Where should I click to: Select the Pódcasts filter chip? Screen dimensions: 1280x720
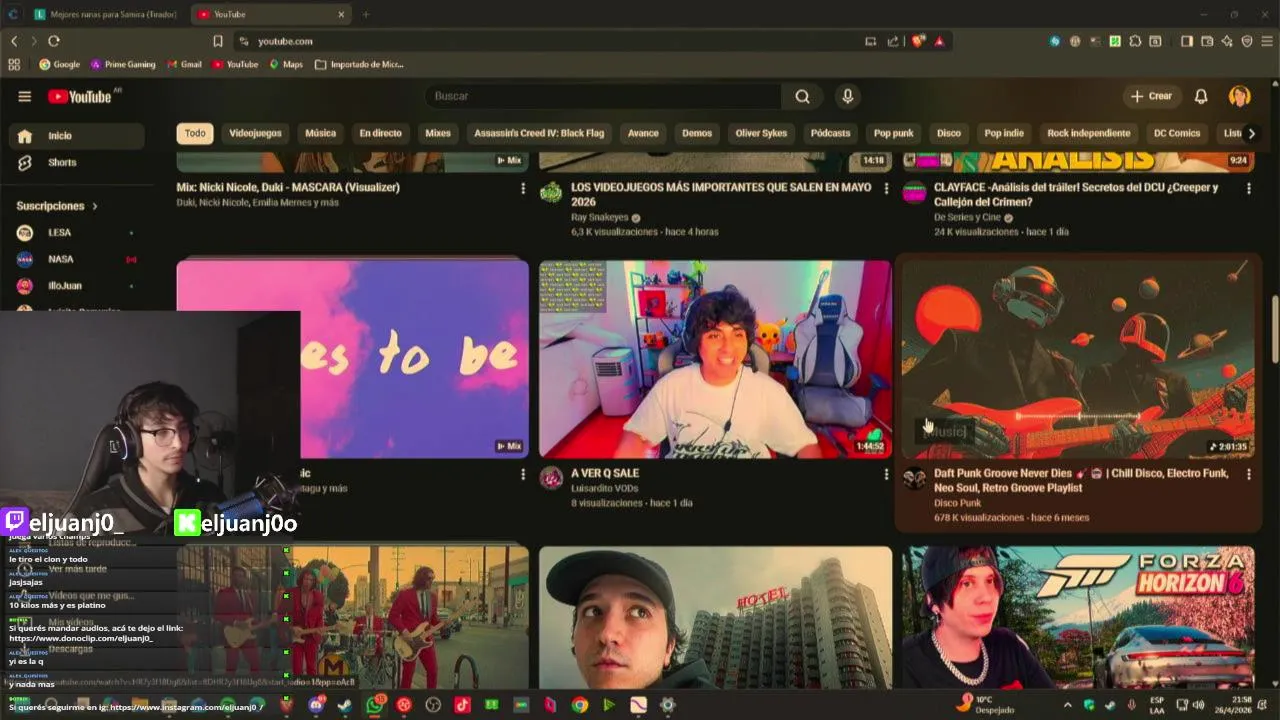pyautogui.click(x=830, y=133)
